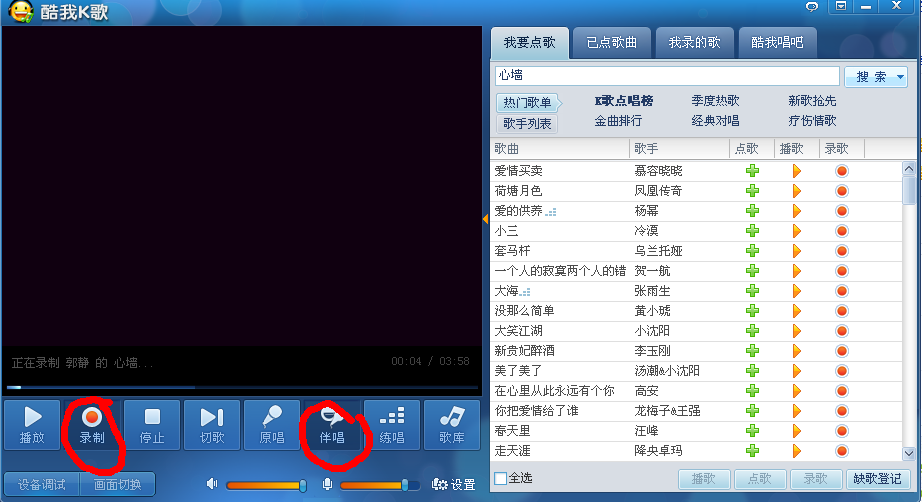Open the K歌点唱榜 chart

(624, 101)
